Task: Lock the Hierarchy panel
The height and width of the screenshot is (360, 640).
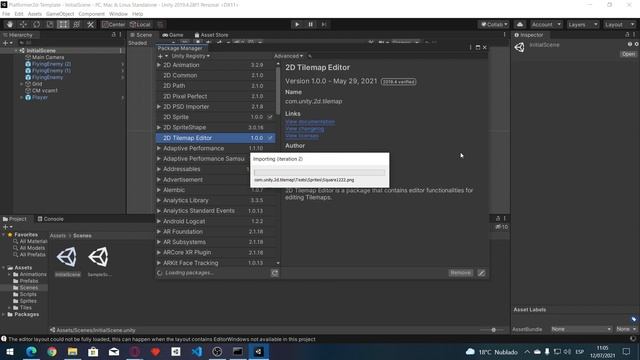Action: point(114,35)
